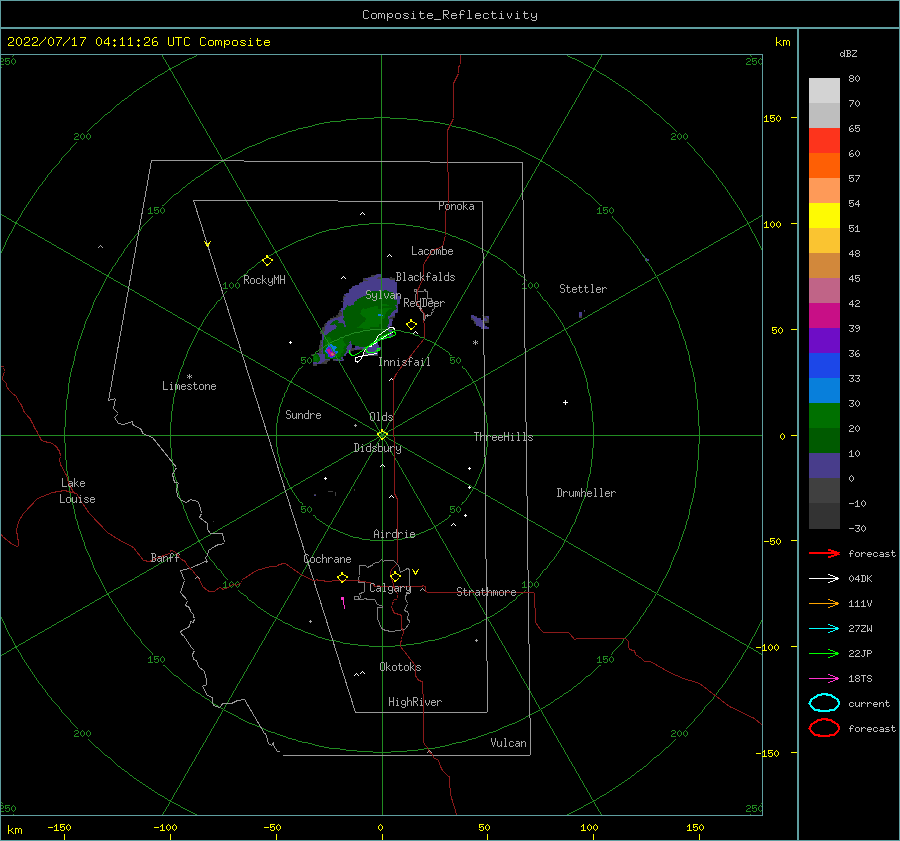Image resolution: width=900 pixels, height=841 pixels.
Task: Click the yellow diamond marker beside RedDeer
Action: [x=412, y=325]
